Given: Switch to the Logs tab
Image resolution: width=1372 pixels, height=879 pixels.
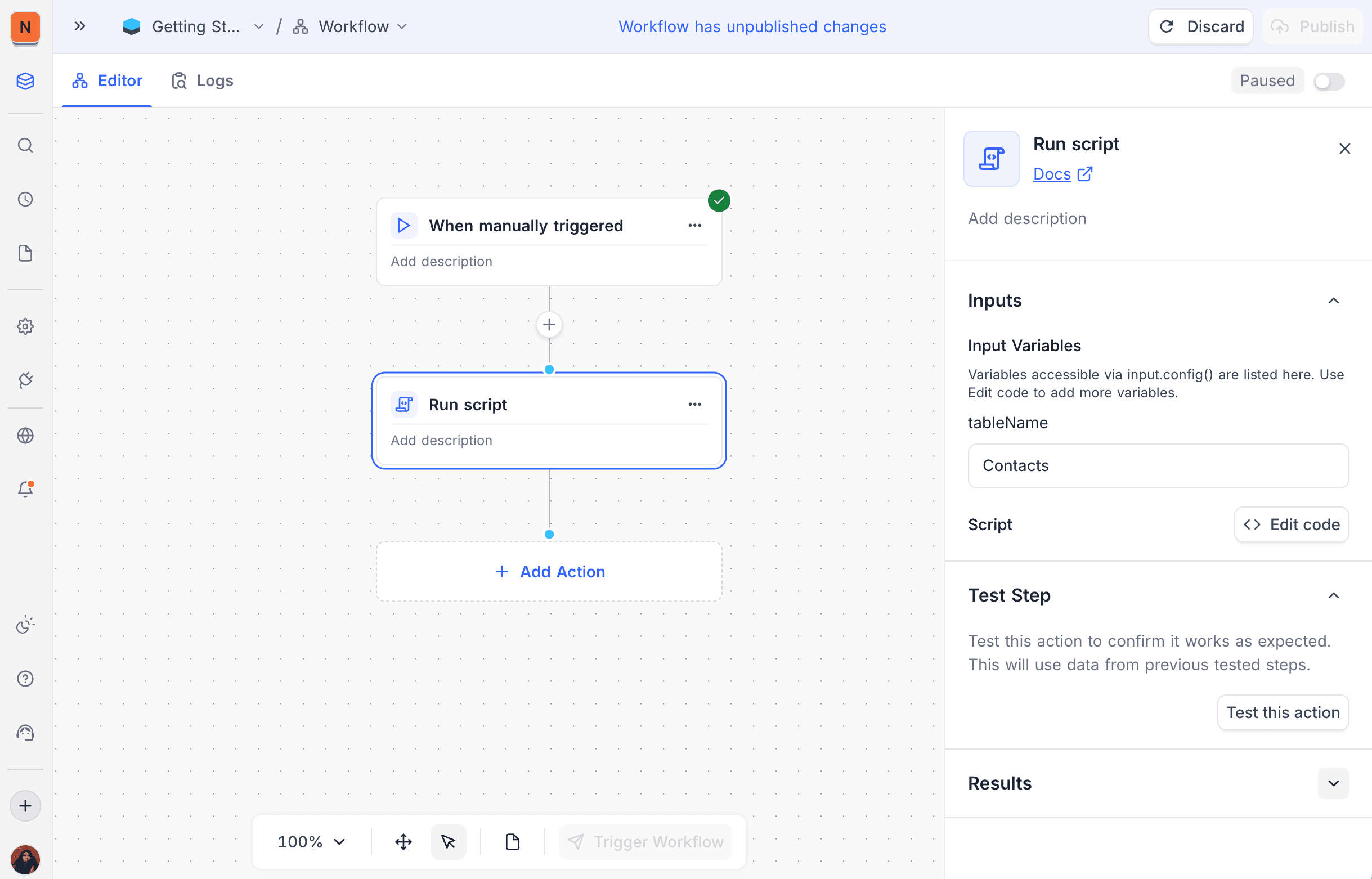Looking at the screenshot, I should tap(203, 81).
